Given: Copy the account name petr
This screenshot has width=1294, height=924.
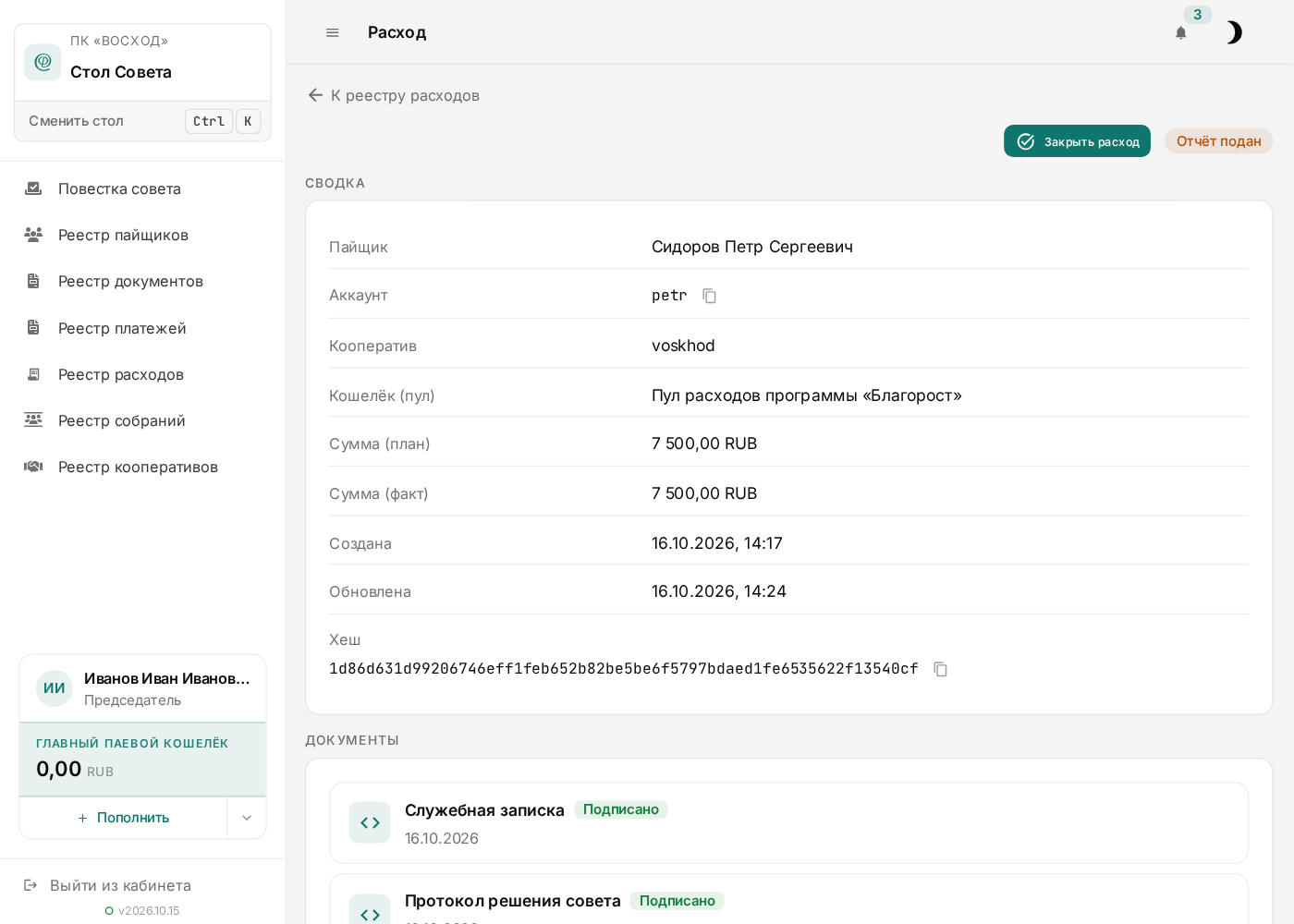Looking at the screenshot, I should click(710, 296).
